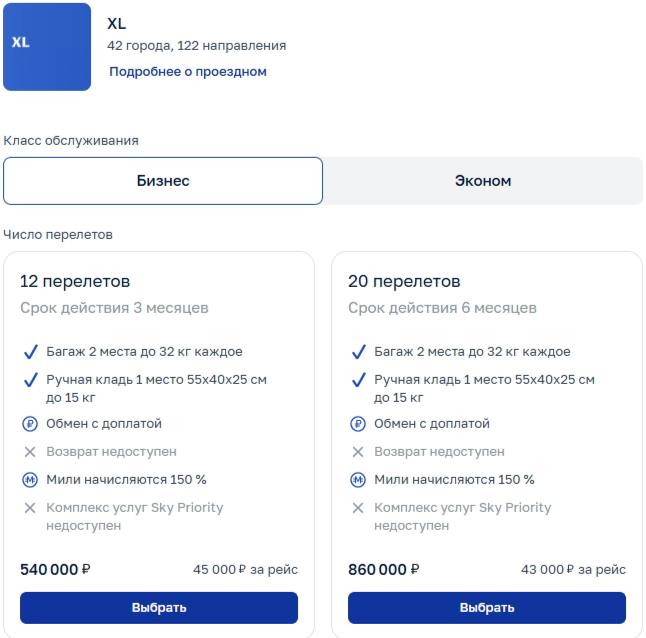This screenshot has width=646, height=638.
Task: Open the "Подробнее о проездном" link
Action: pos(188,72)
